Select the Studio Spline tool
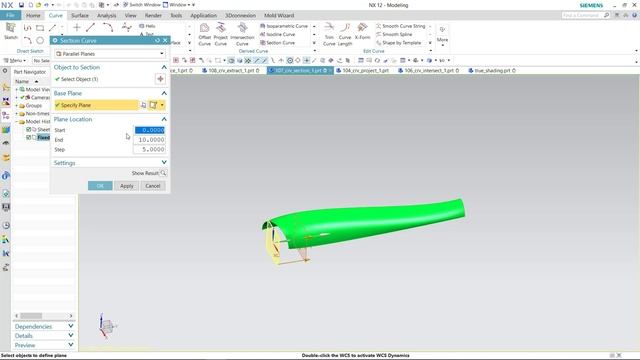 [x=127, y=28]
